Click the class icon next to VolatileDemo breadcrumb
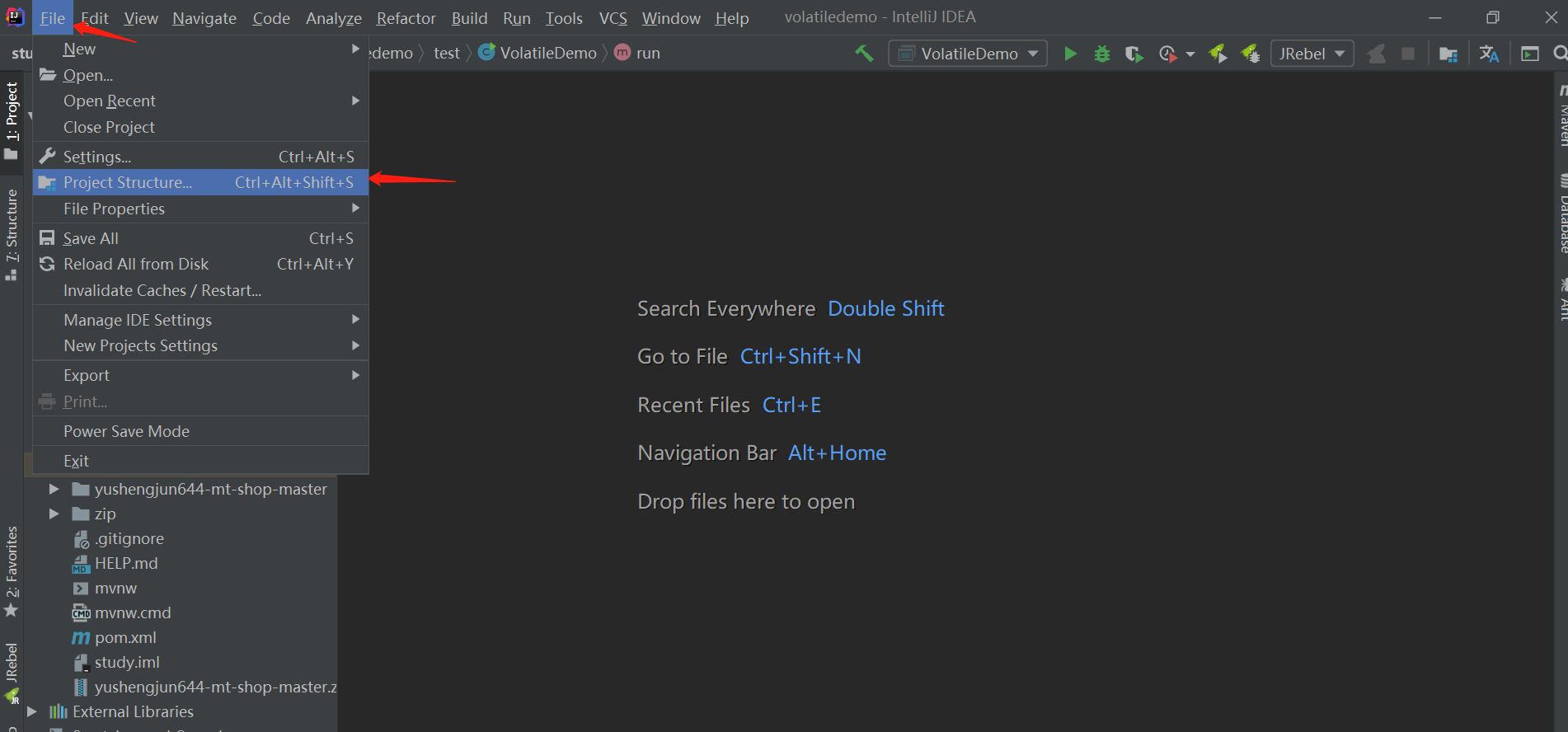Image resolution: width=1568 pixels, height=732 pixels. click(487, 52)
